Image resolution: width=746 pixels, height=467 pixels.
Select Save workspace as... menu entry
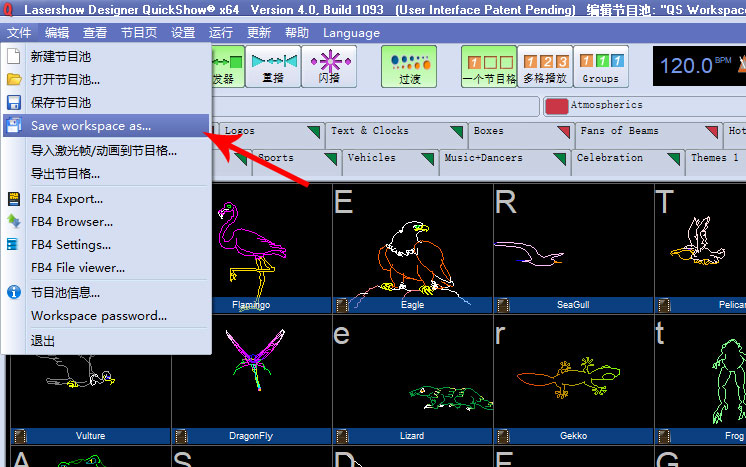tap(106, 126)
